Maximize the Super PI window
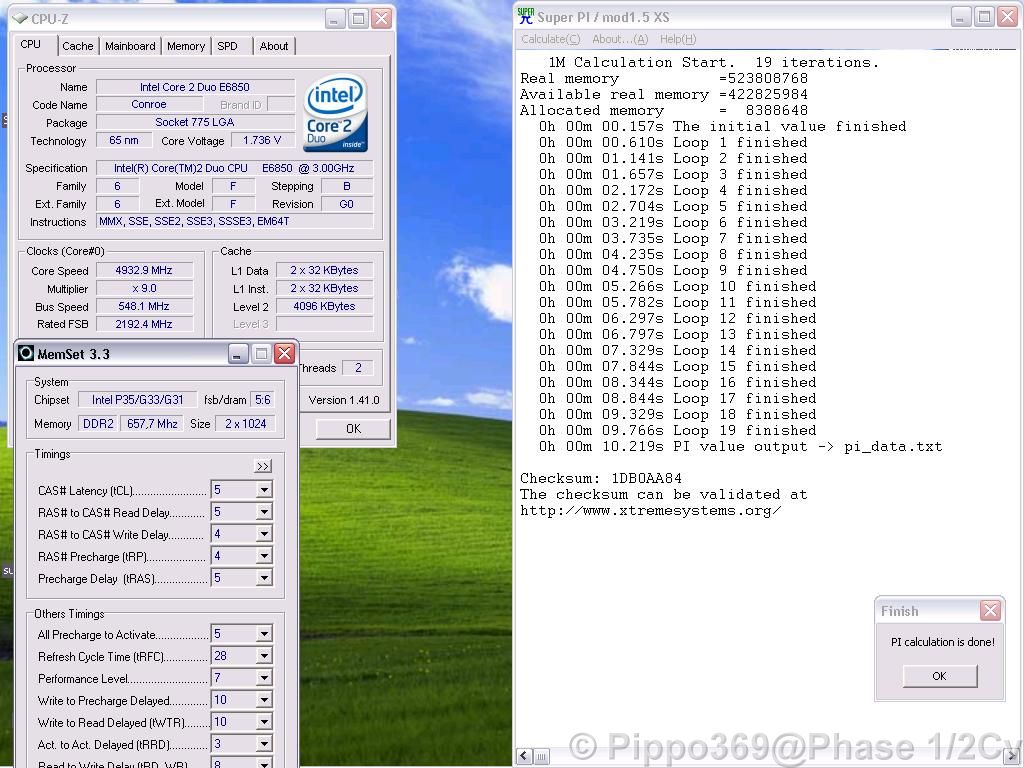Image resolution: width=1024 pixels, height=768 pixels. (984, 17)
